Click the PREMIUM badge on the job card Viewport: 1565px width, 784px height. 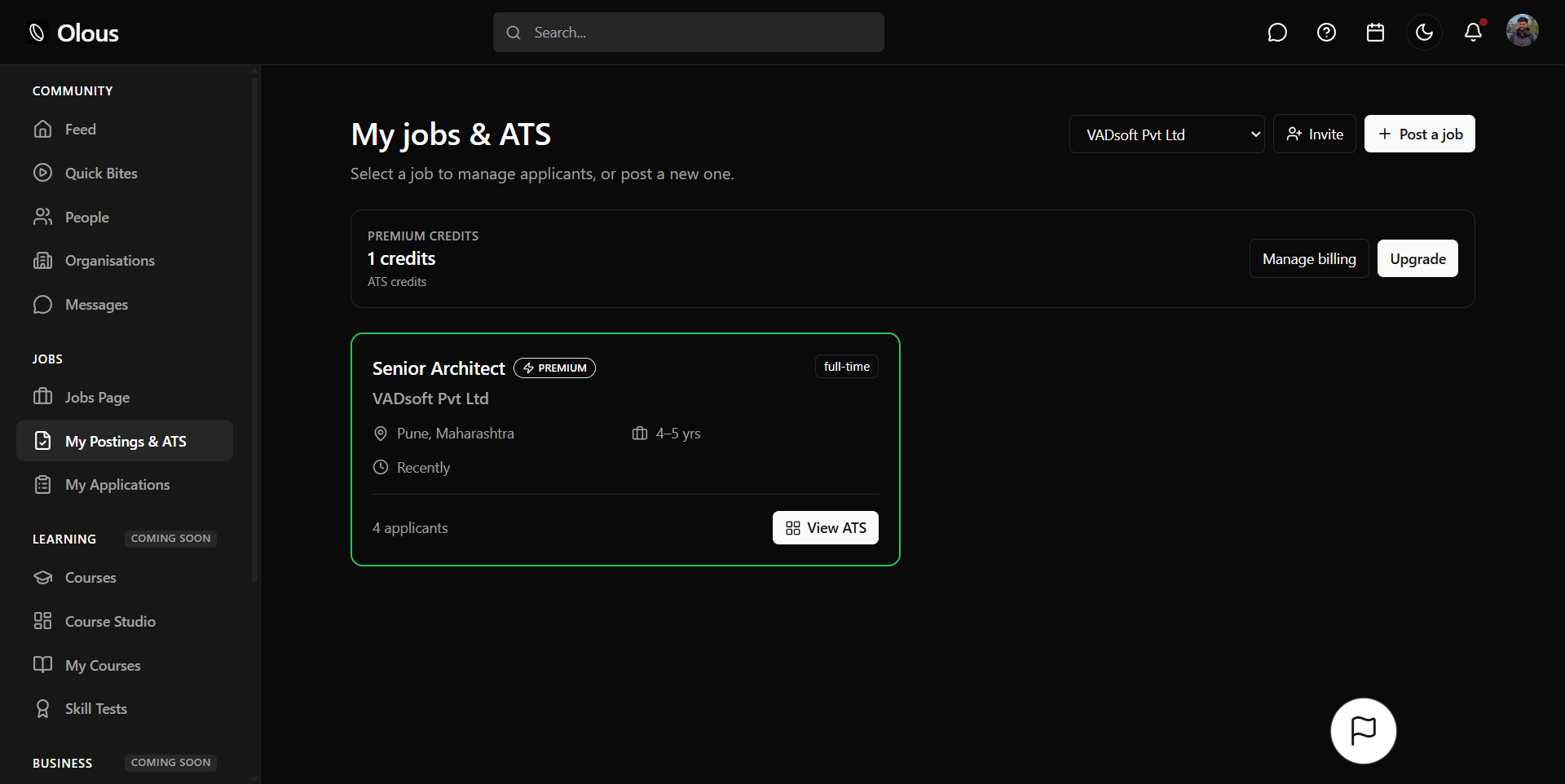pyautogui.click(x=554, y=368)
